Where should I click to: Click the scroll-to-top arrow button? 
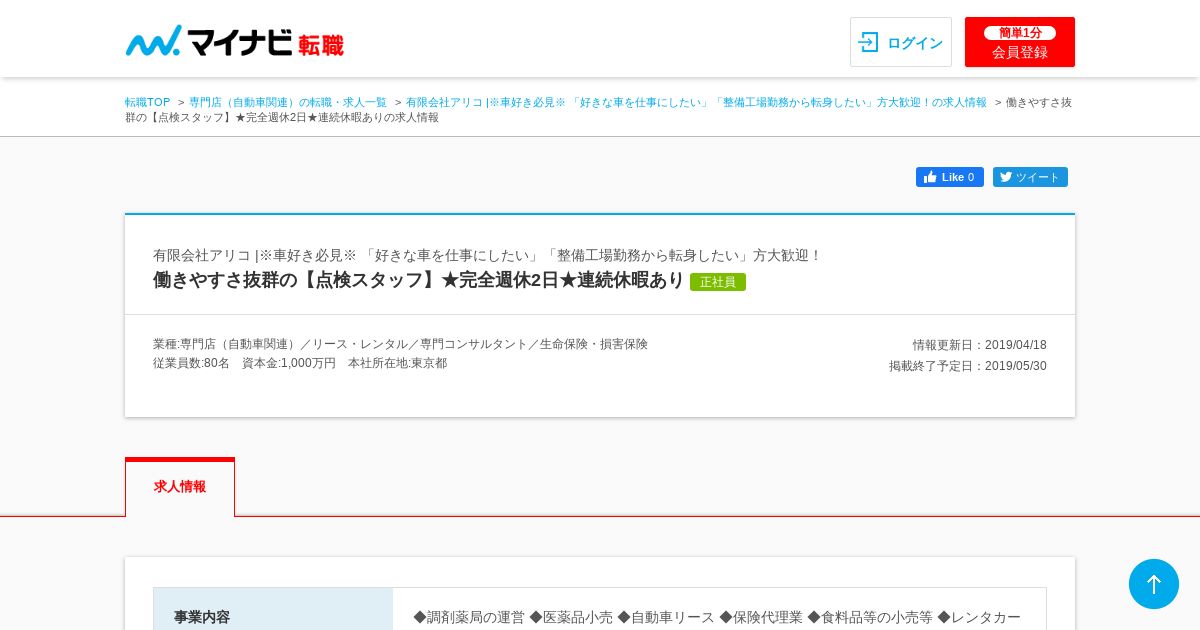1154,584
